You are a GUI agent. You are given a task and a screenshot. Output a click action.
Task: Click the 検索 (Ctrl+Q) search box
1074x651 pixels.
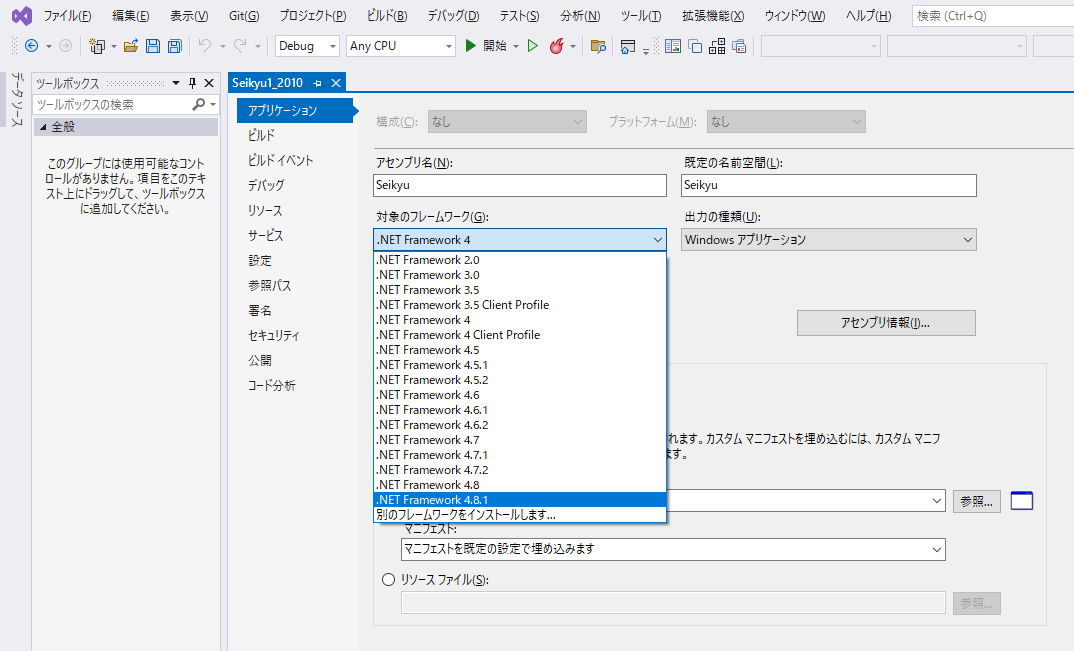coord(992,16)
